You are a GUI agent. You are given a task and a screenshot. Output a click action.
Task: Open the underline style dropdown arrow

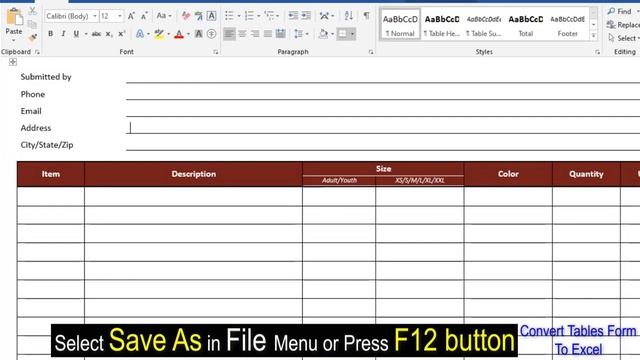point(86,34)
